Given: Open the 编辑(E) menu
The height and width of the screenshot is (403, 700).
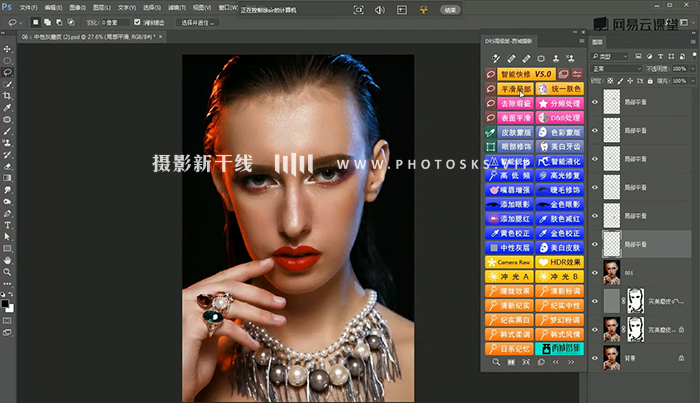Looking at the screenshot, I should click(53, 8).
